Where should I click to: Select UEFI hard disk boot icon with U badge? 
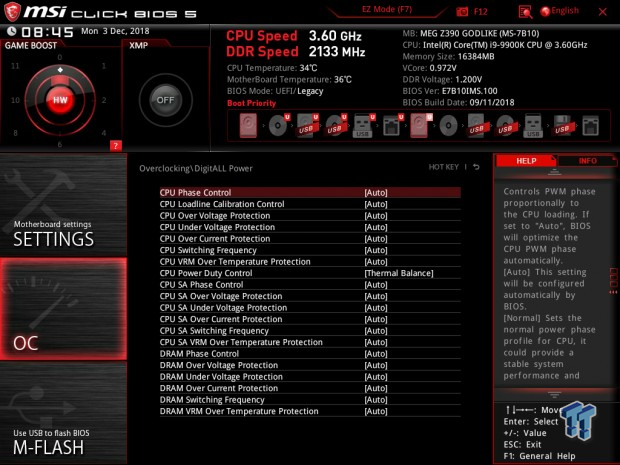click(x=420, y=126)
